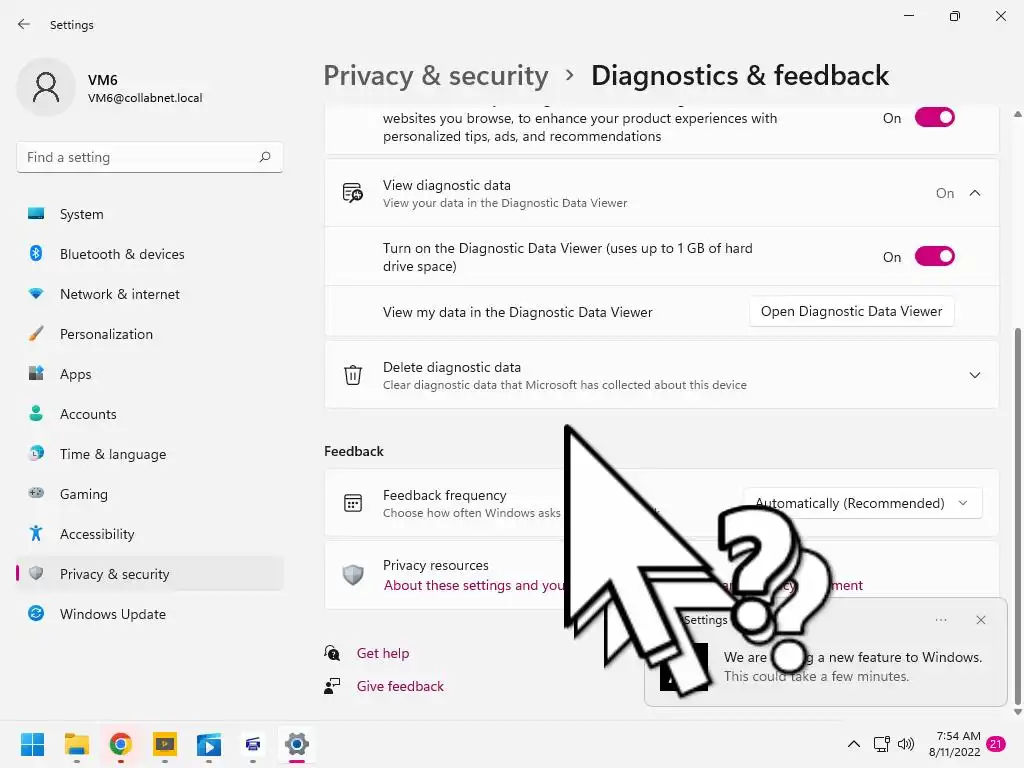
Task: Open the System settings category
Action: click(x=150, y=214)
